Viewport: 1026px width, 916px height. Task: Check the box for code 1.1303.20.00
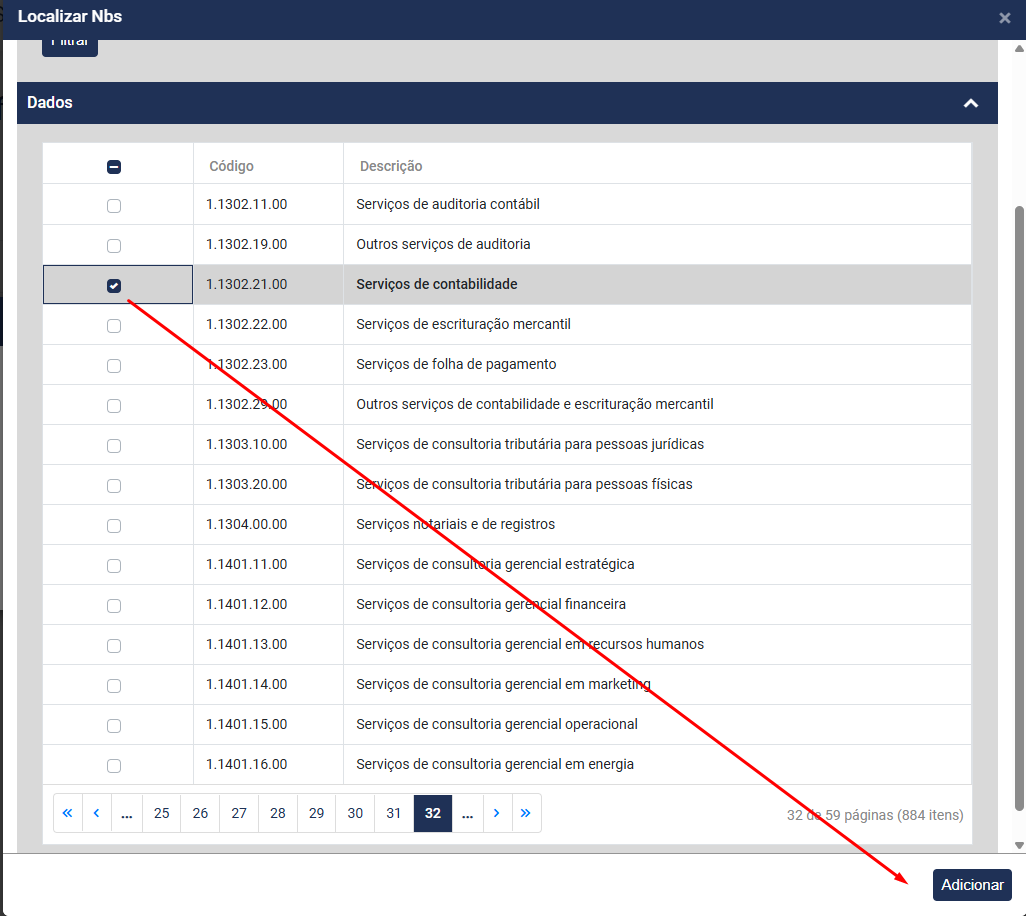tap(114, 485)
